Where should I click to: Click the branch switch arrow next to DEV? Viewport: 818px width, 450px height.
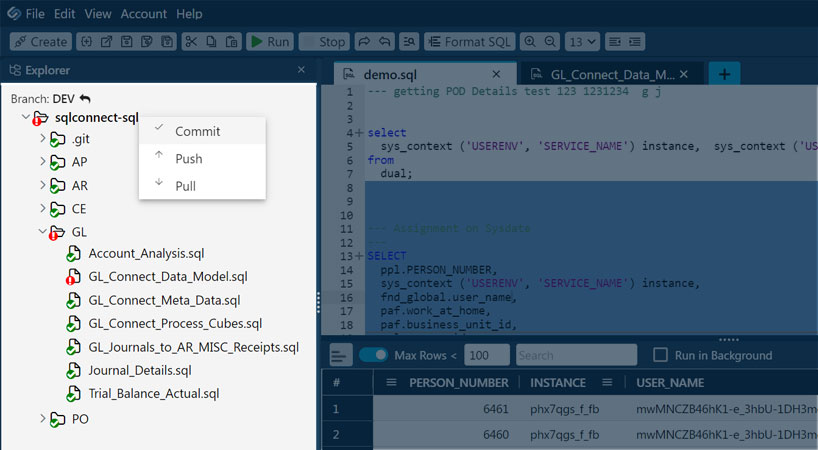pos(85,99)
